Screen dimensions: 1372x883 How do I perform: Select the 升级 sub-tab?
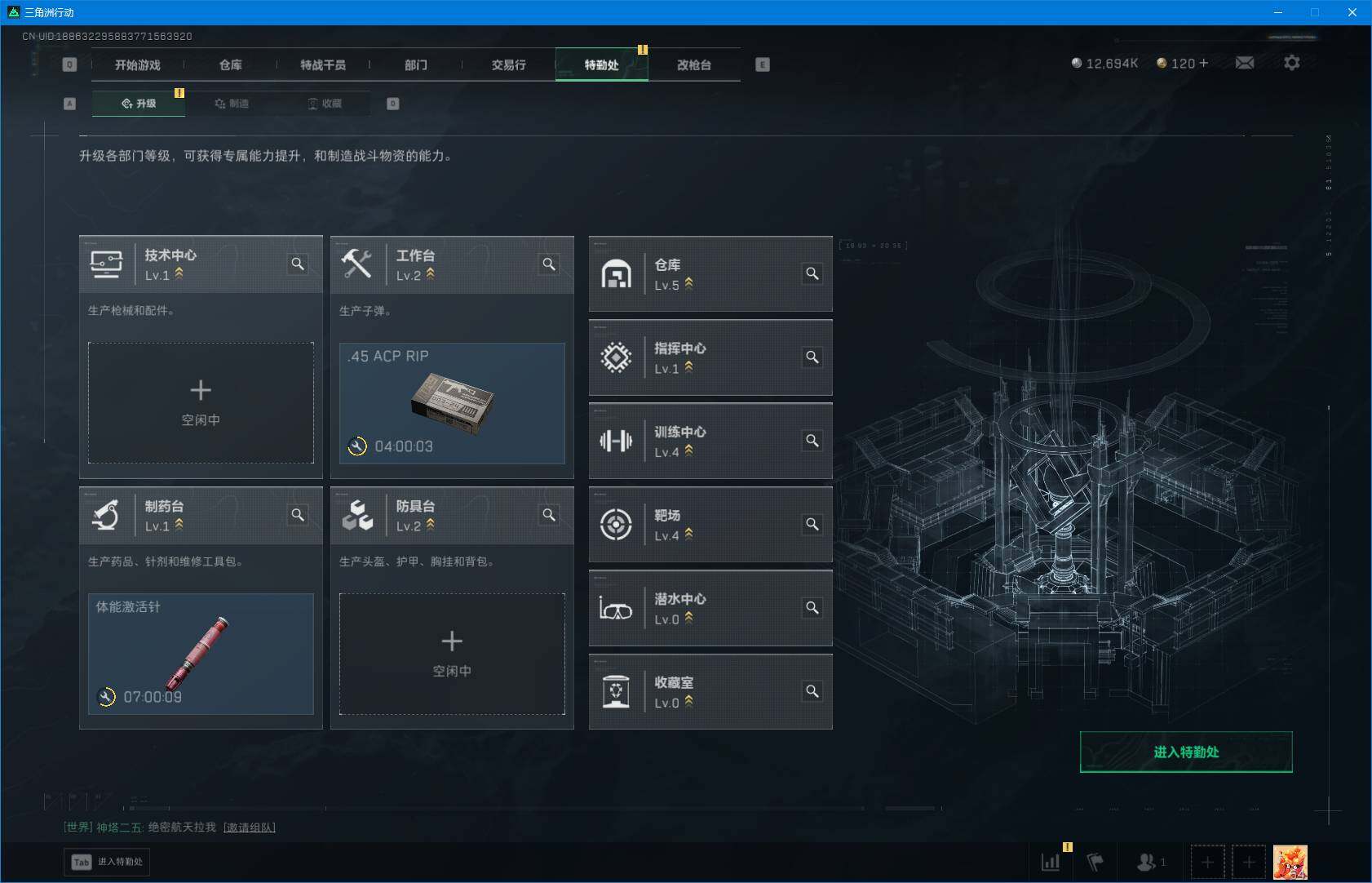point(139,104)
